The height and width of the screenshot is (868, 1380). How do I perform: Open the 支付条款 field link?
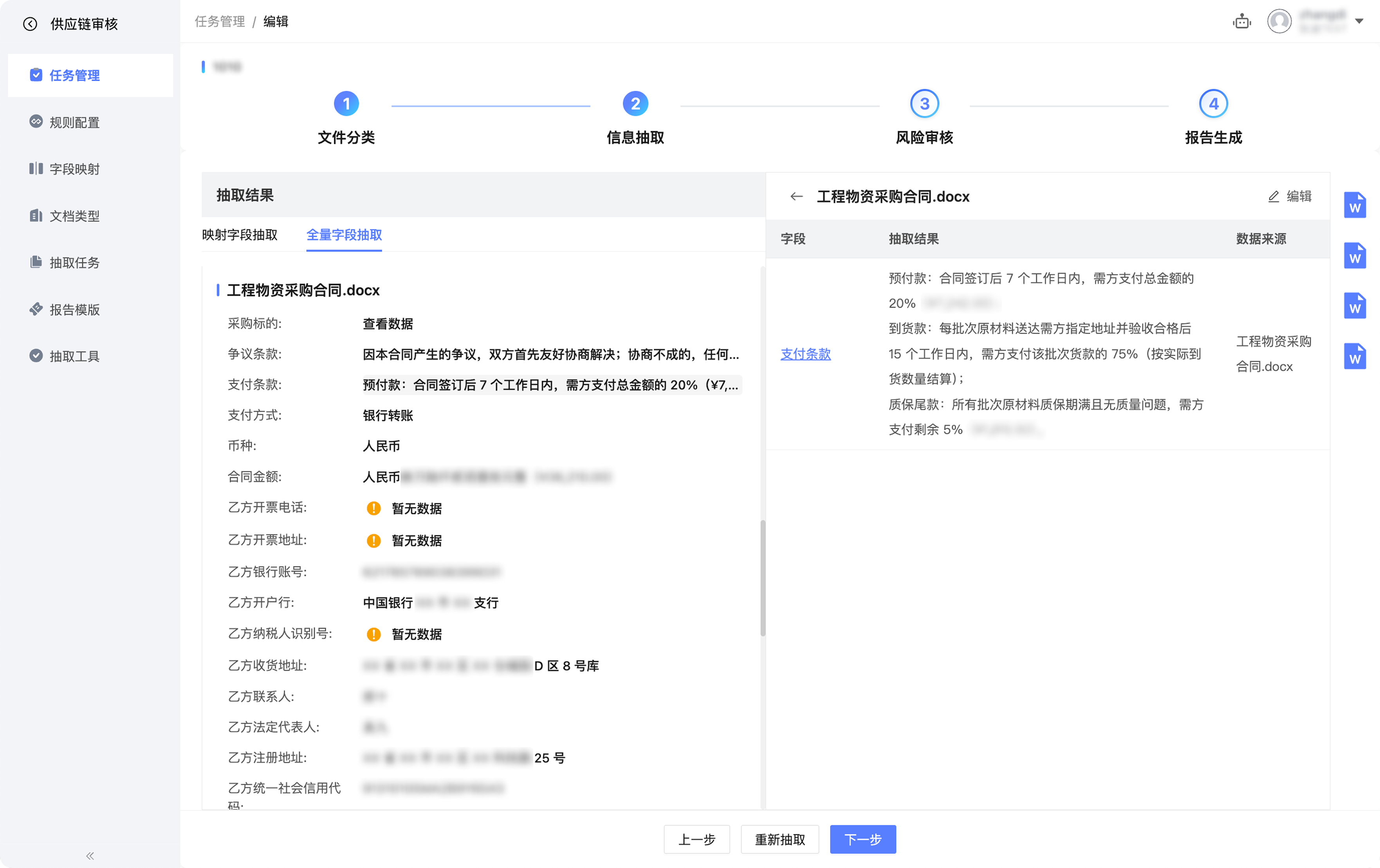coord(805,354)
